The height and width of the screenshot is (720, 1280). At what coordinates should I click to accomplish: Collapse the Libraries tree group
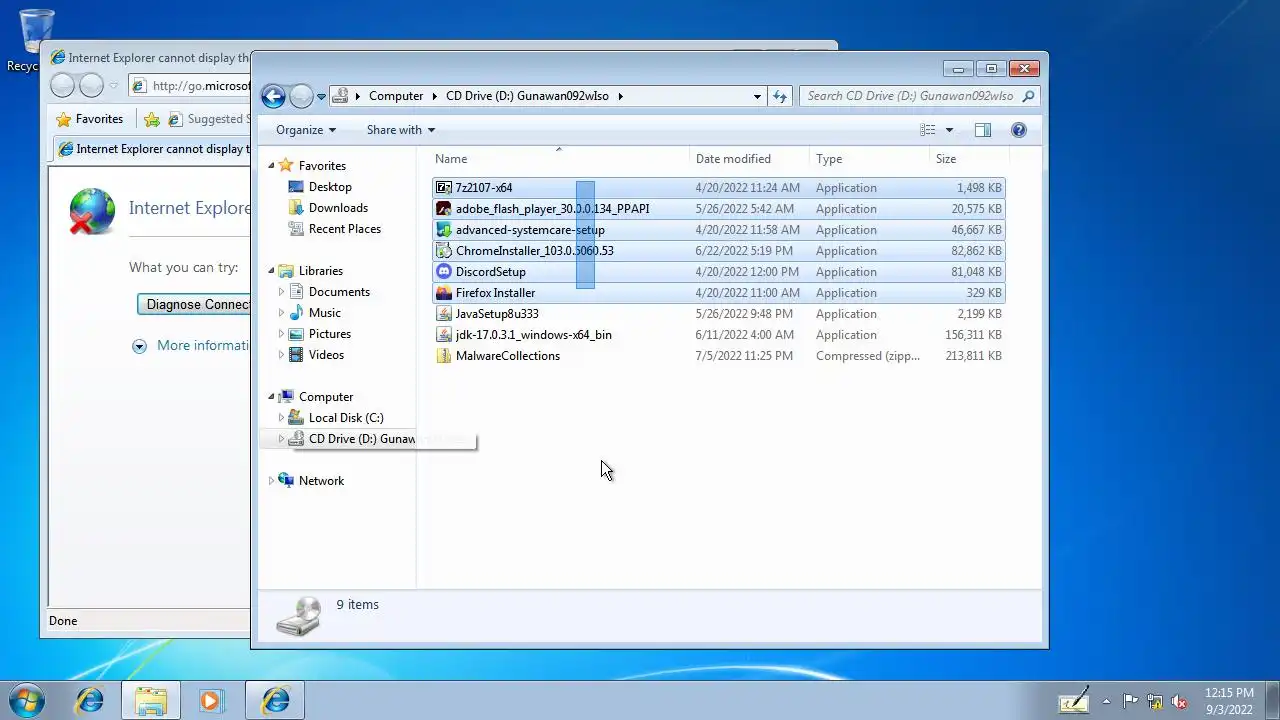pyautogui.click(x=271, y=271)
